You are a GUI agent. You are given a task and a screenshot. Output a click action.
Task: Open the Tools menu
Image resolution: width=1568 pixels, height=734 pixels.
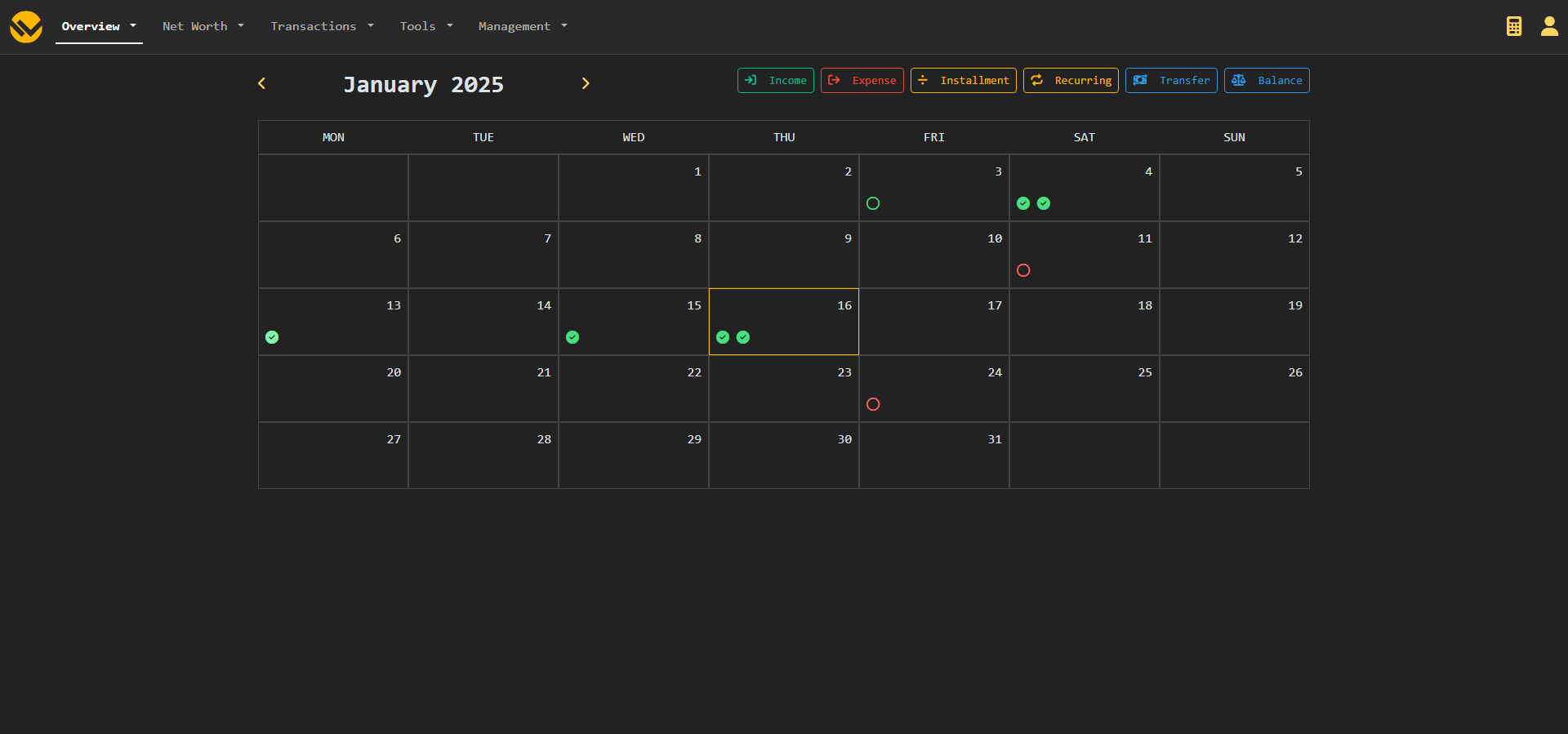click(x=425, y=26)
